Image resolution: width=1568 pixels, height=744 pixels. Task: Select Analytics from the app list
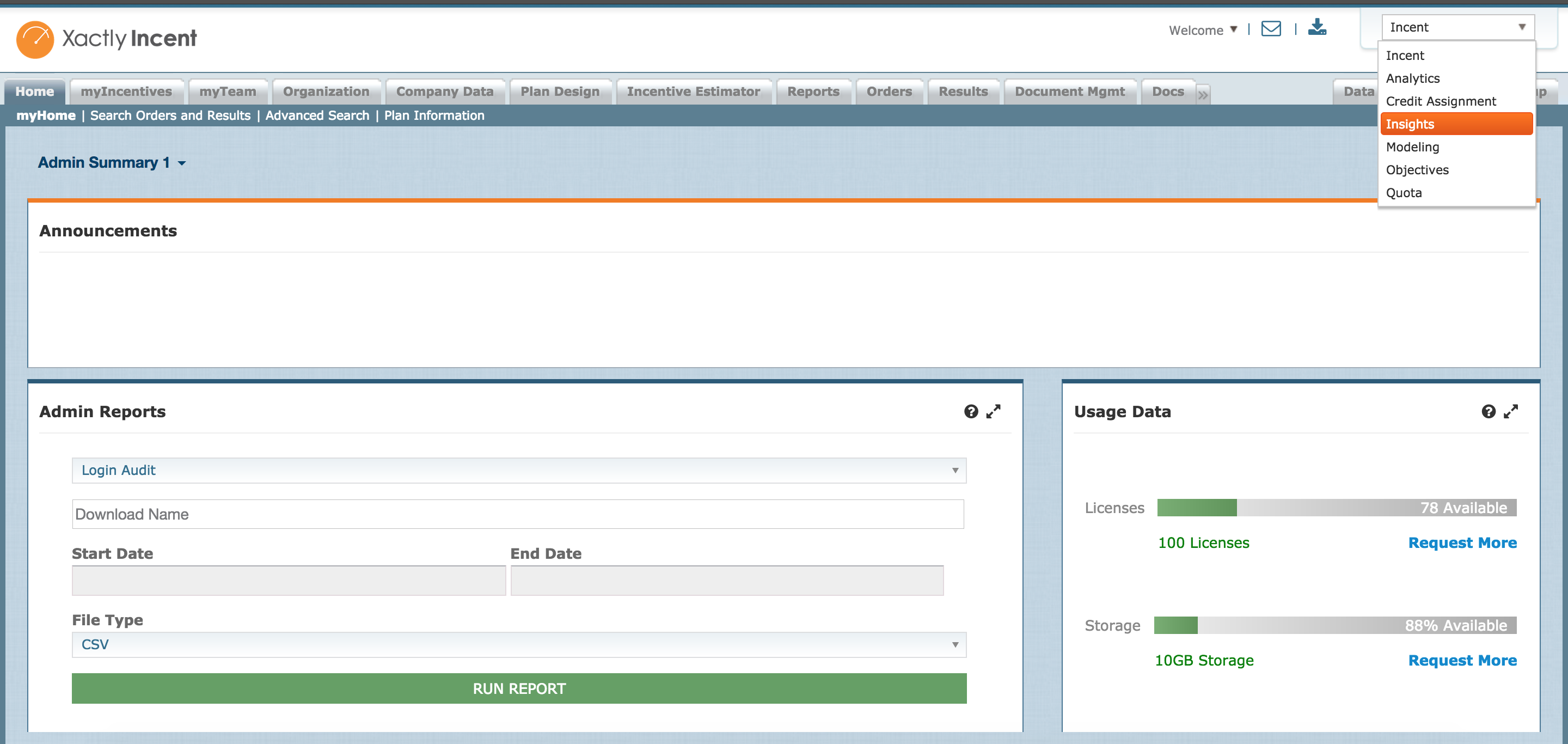tap(1456, 78)
